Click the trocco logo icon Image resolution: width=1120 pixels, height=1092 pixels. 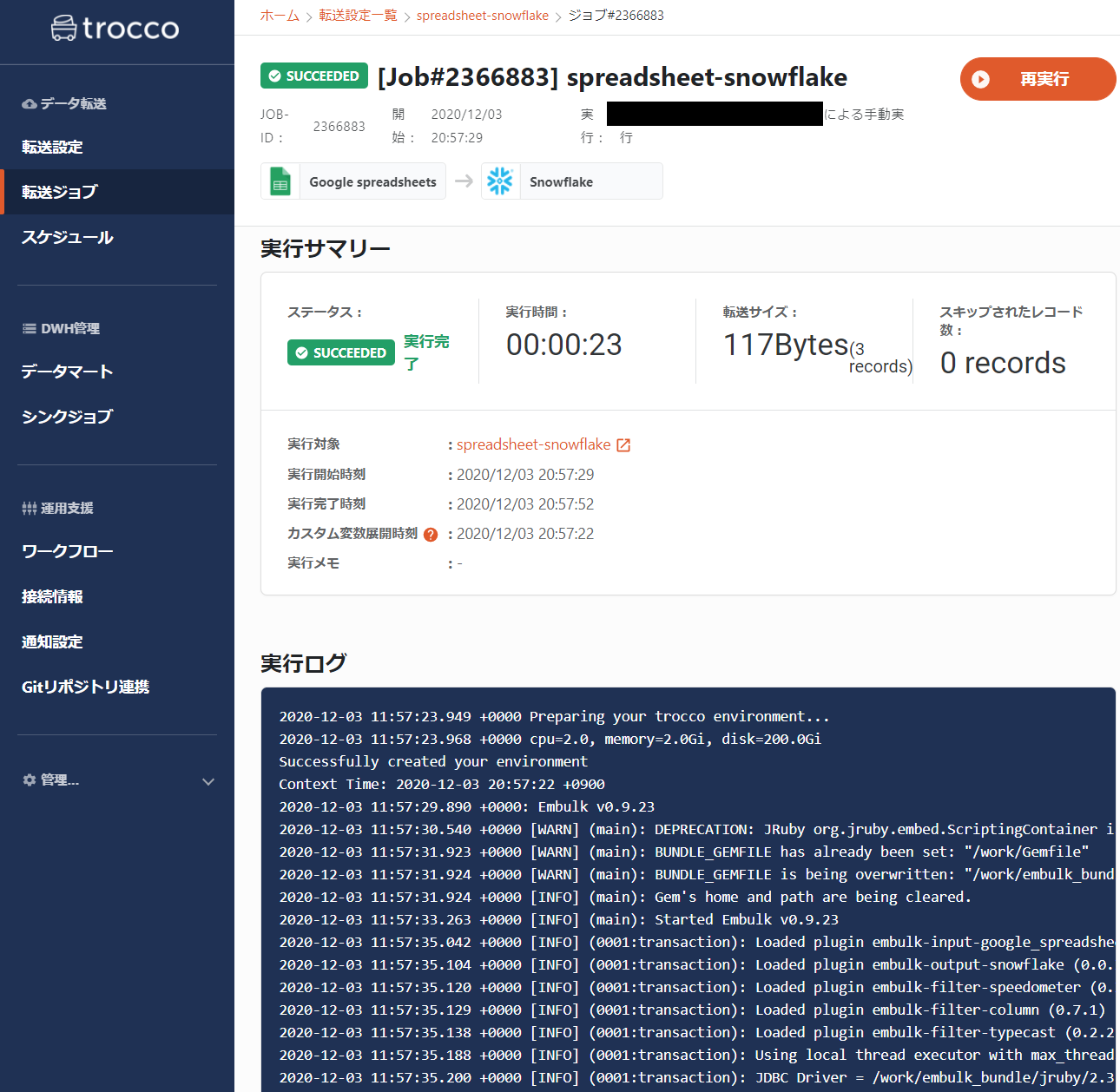65,28
